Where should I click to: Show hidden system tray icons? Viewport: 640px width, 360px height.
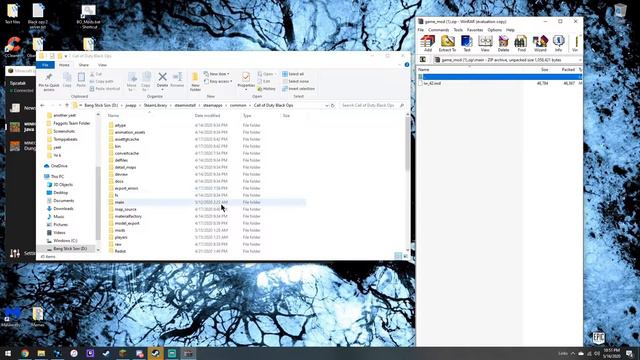coord(573,353)
